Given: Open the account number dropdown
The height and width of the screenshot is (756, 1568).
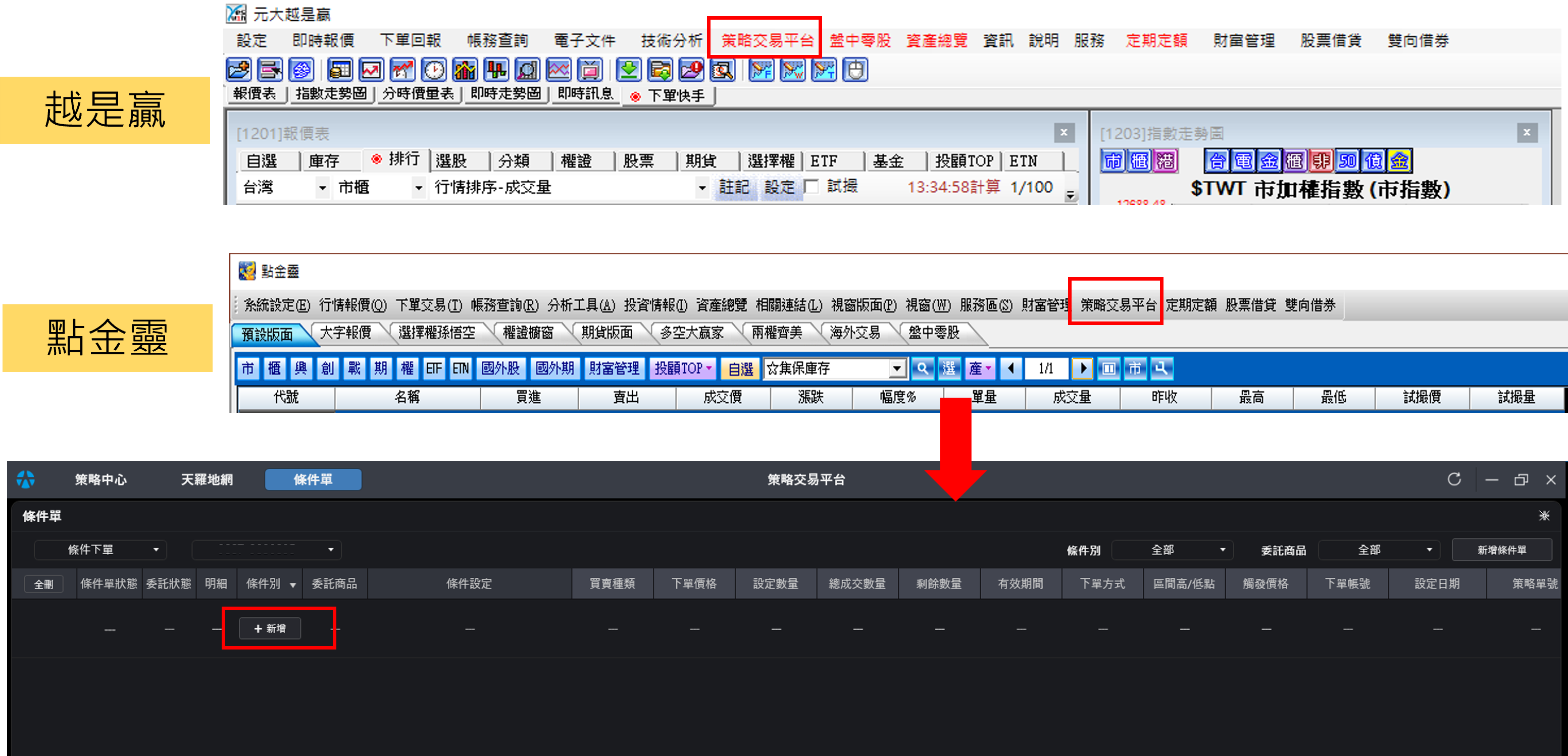Looking at the screenshot, I should [x=267, y=550].
